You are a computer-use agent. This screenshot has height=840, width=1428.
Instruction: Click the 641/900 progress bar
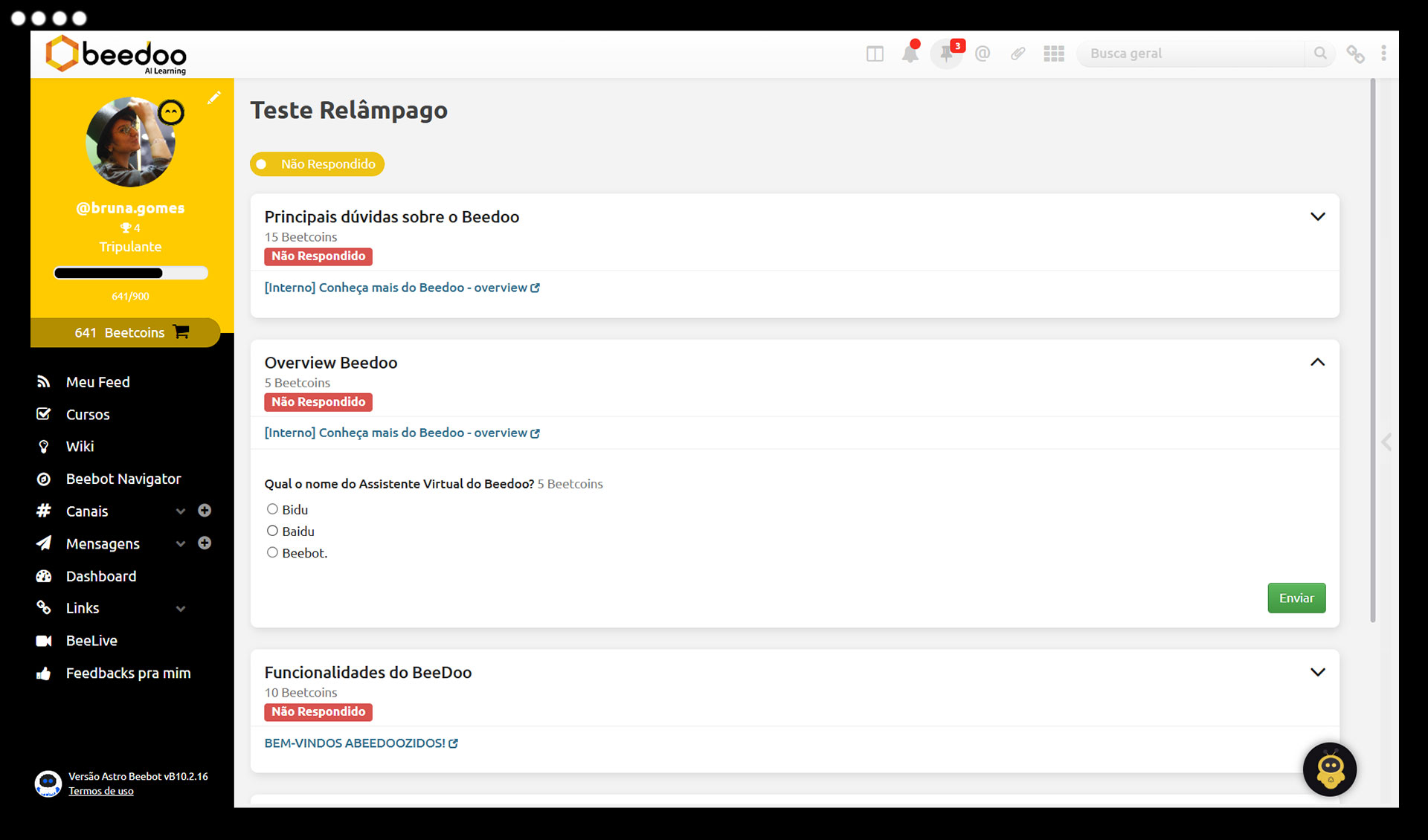tap(130, 273)
